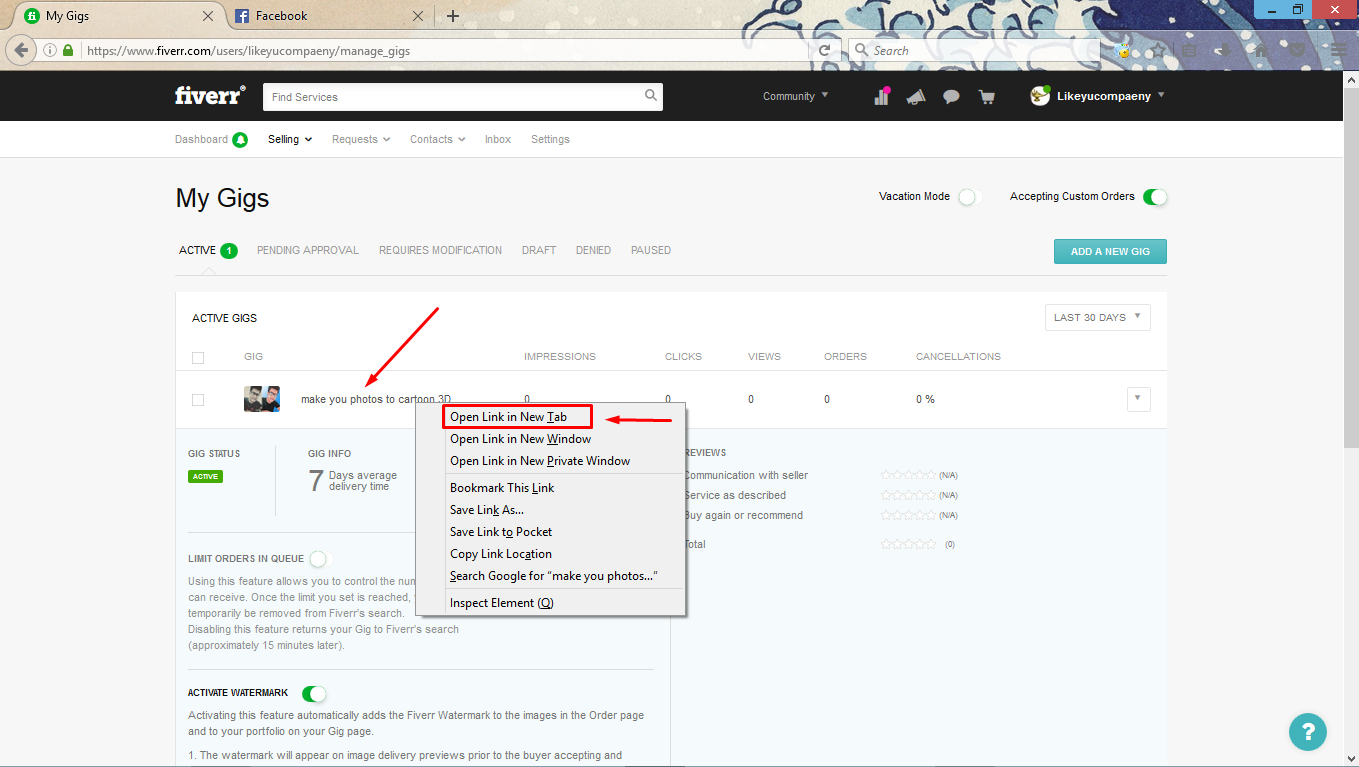Open the gig row actions dropdown arrow
Screen dimensions: 1359x767
point(1138,399)
